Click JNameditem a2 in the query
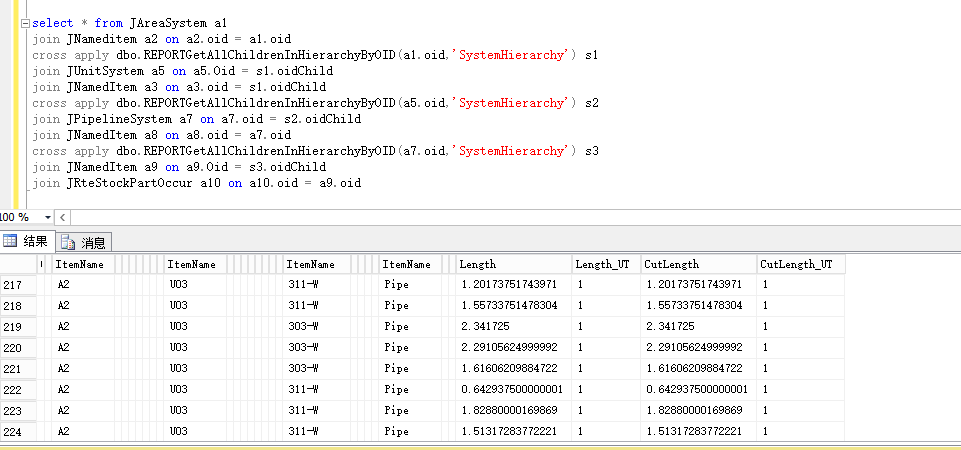961x450 pixels. 112,39
